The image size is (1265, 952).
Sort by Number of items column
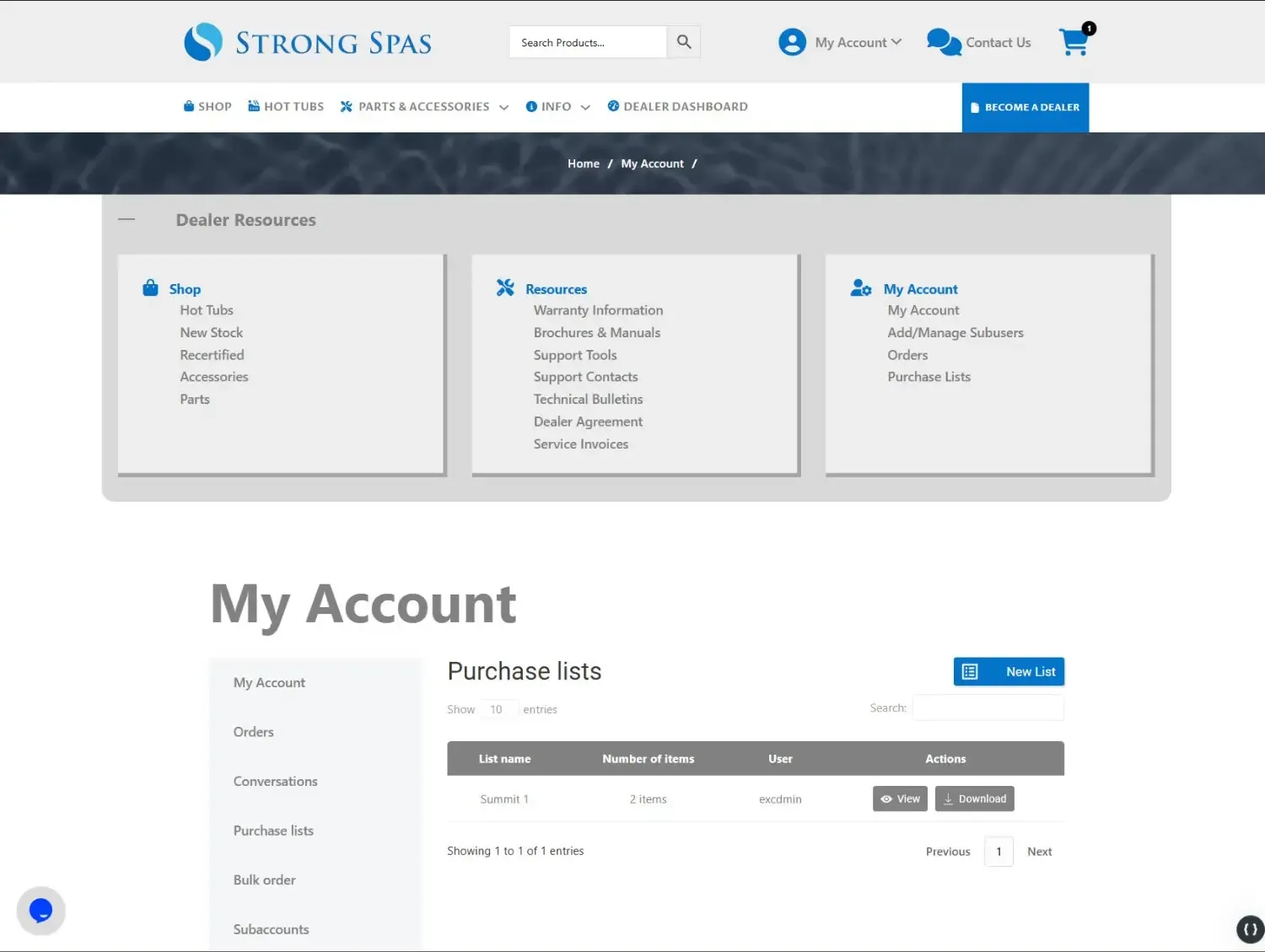tap(648, 759)
